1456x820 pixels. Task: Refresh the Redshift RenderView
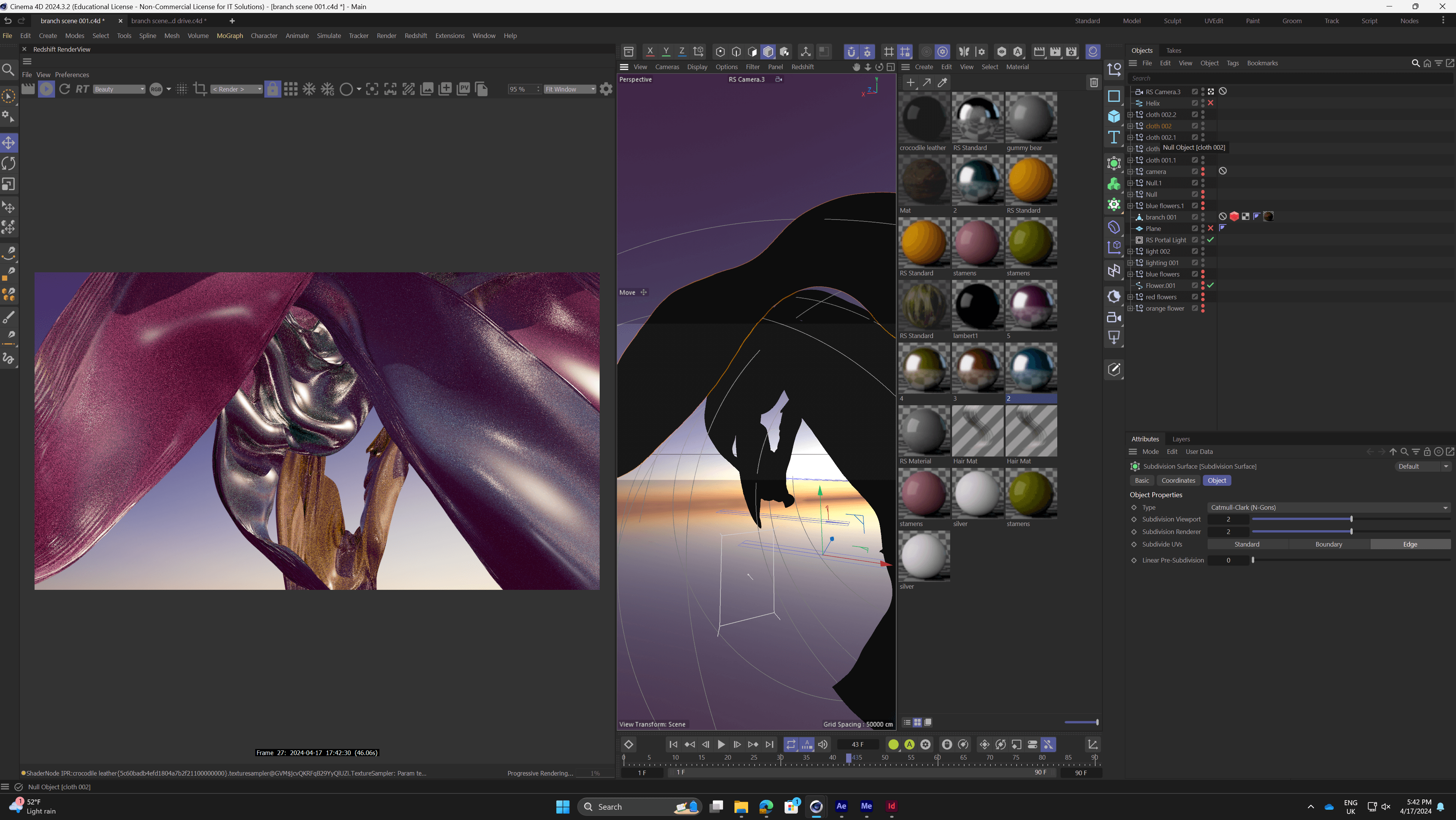(x=65, y=89)
